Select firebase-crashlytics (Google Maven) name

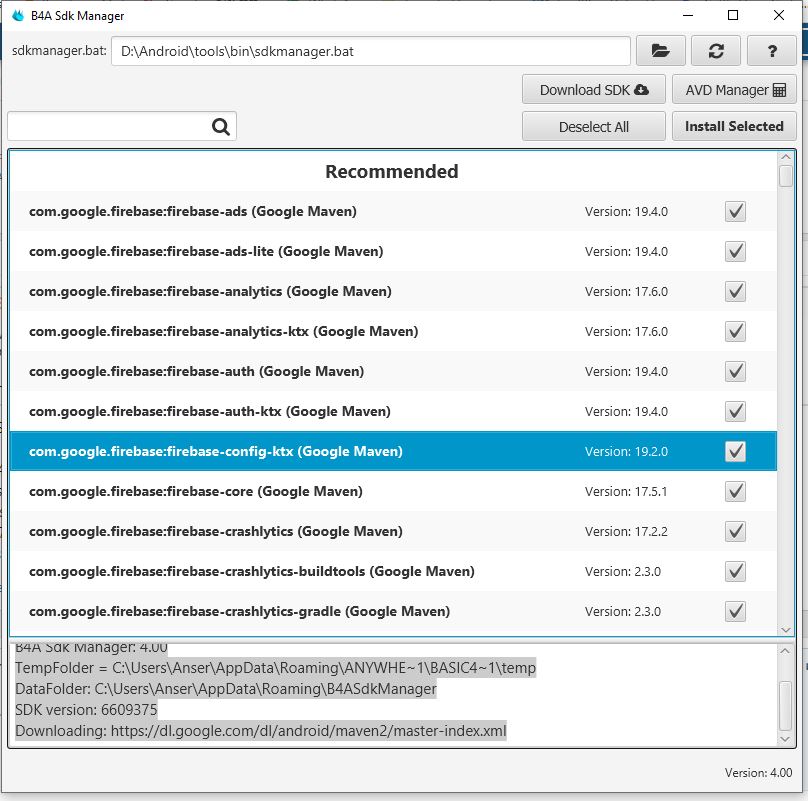coord(215,531)
